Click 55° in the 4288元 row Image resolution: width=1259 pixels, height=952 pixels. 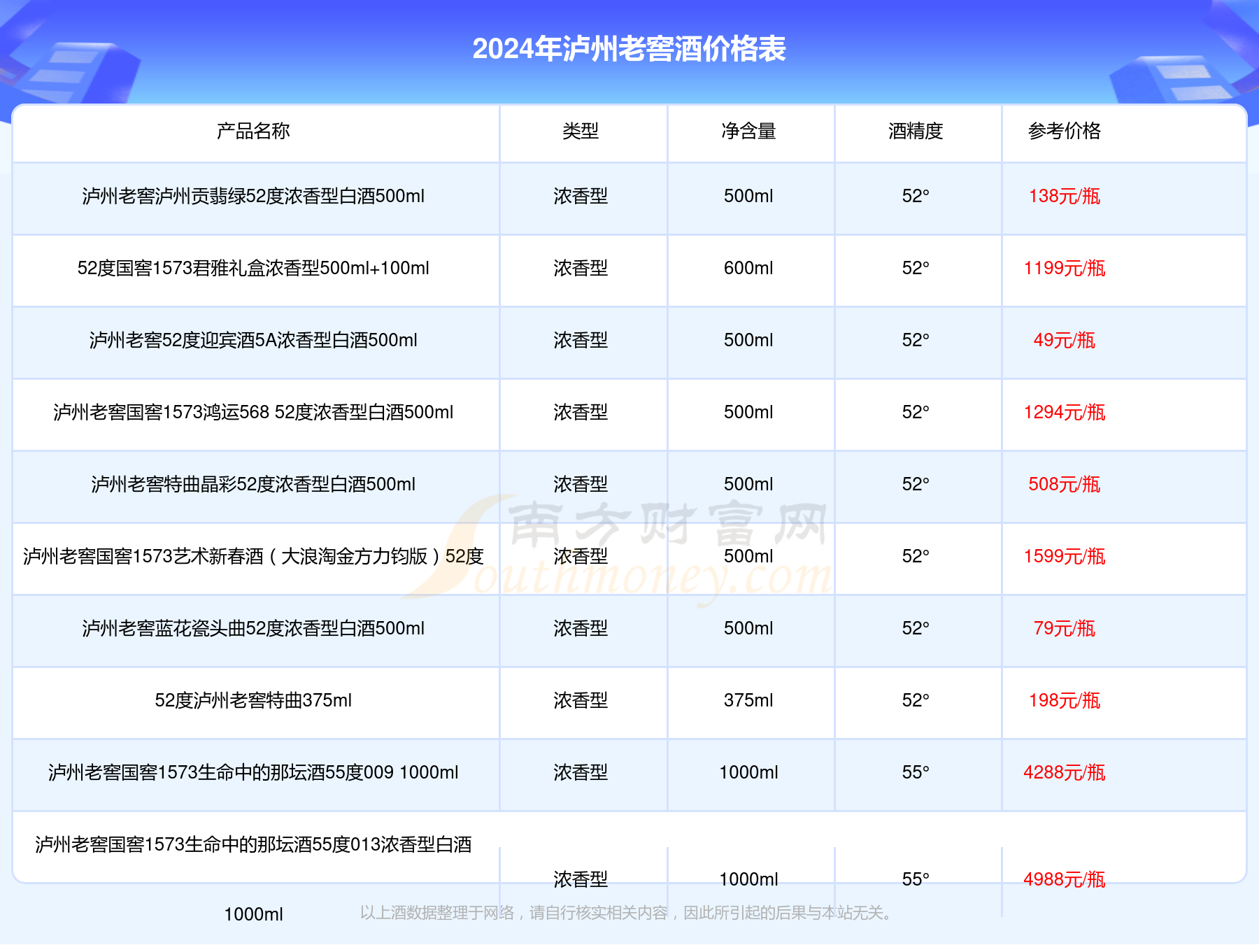916,773
